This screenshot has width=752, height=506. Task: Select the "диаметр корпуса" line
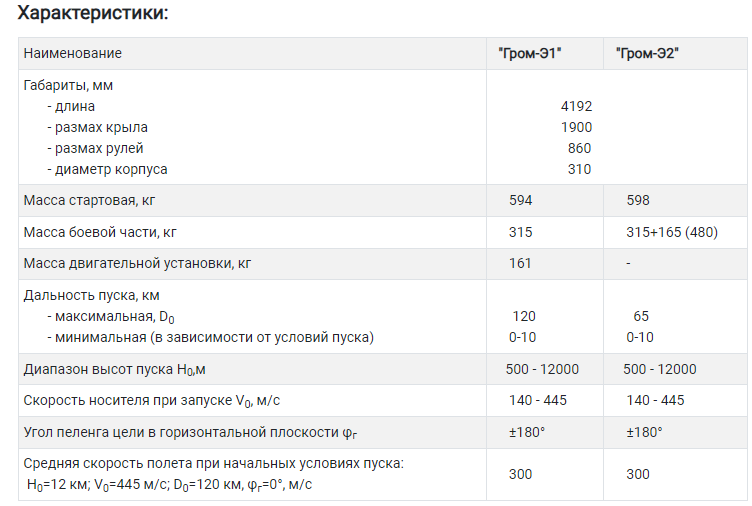107,169
